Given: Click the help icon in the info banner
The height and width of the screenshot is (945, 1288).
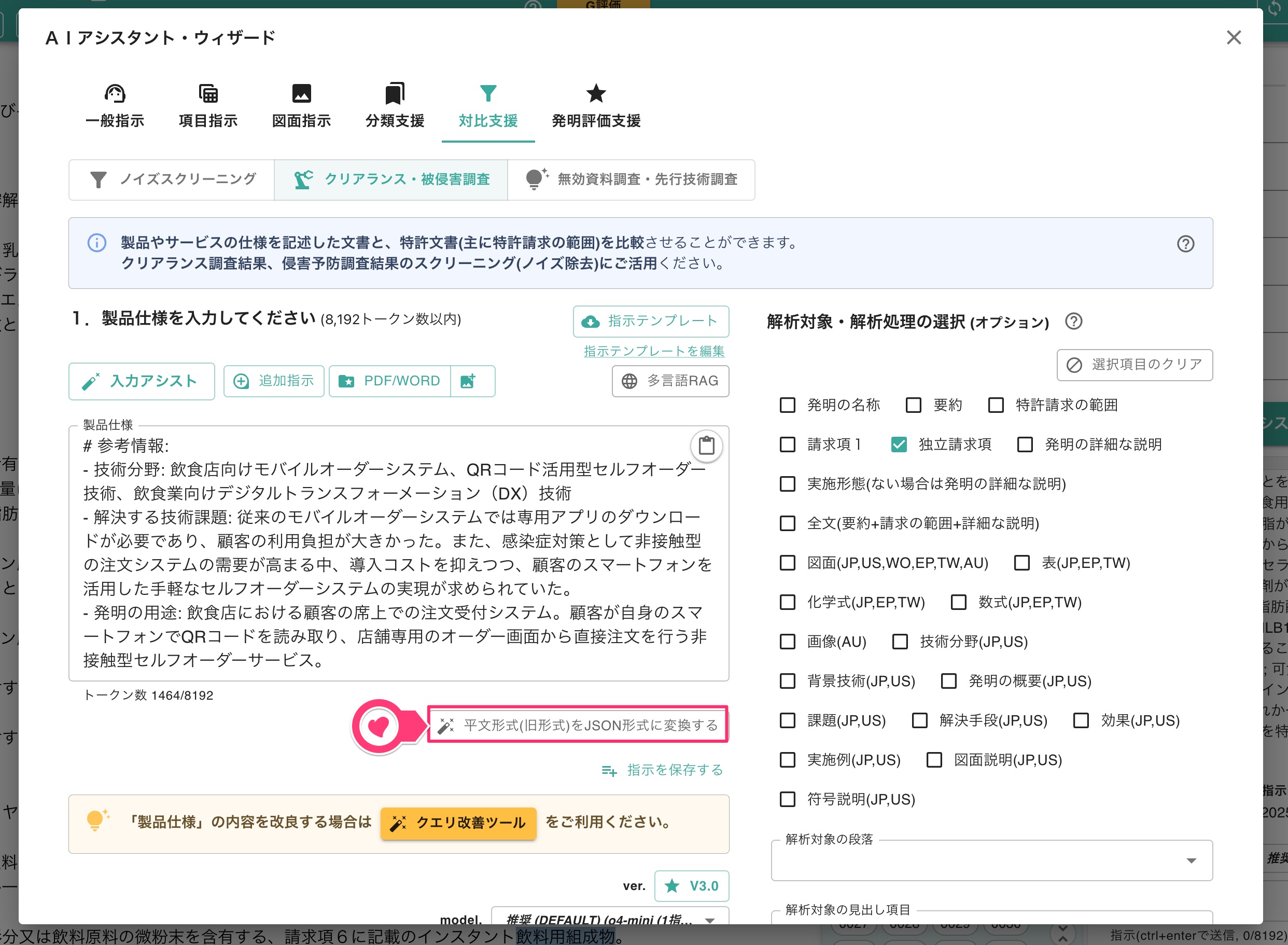Looking at the screenshot, I should 1185,244.
